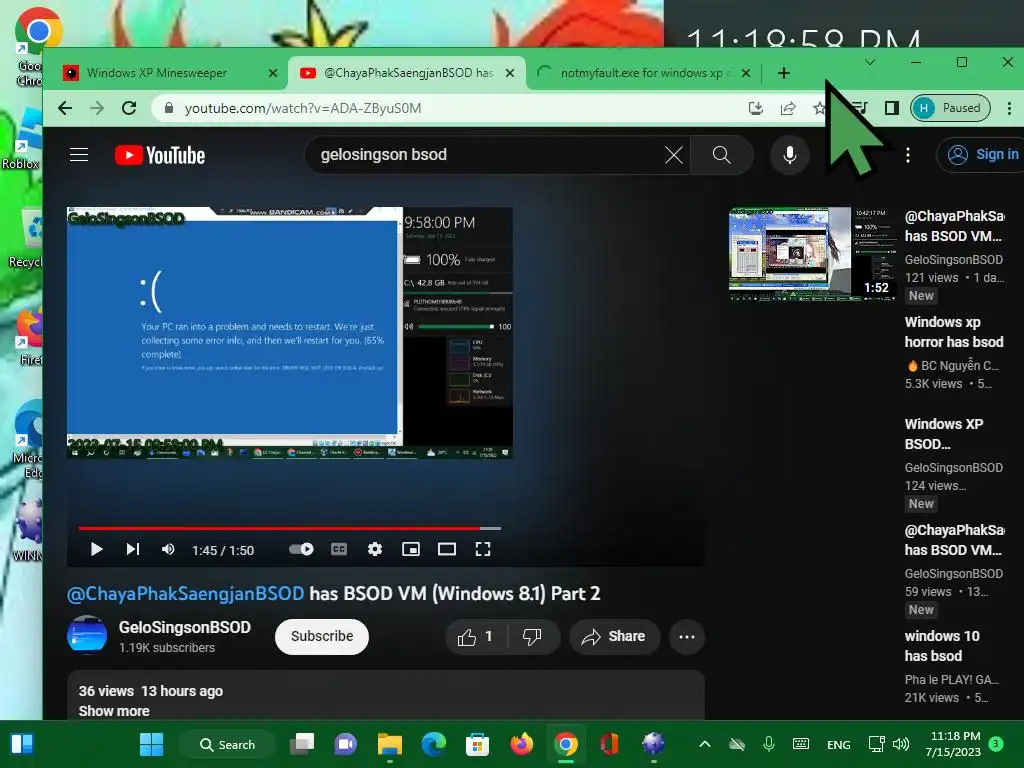This screenshot has width=1024, height=768.
Task: Switch to theater mode
Action: [x=447, y=549]
